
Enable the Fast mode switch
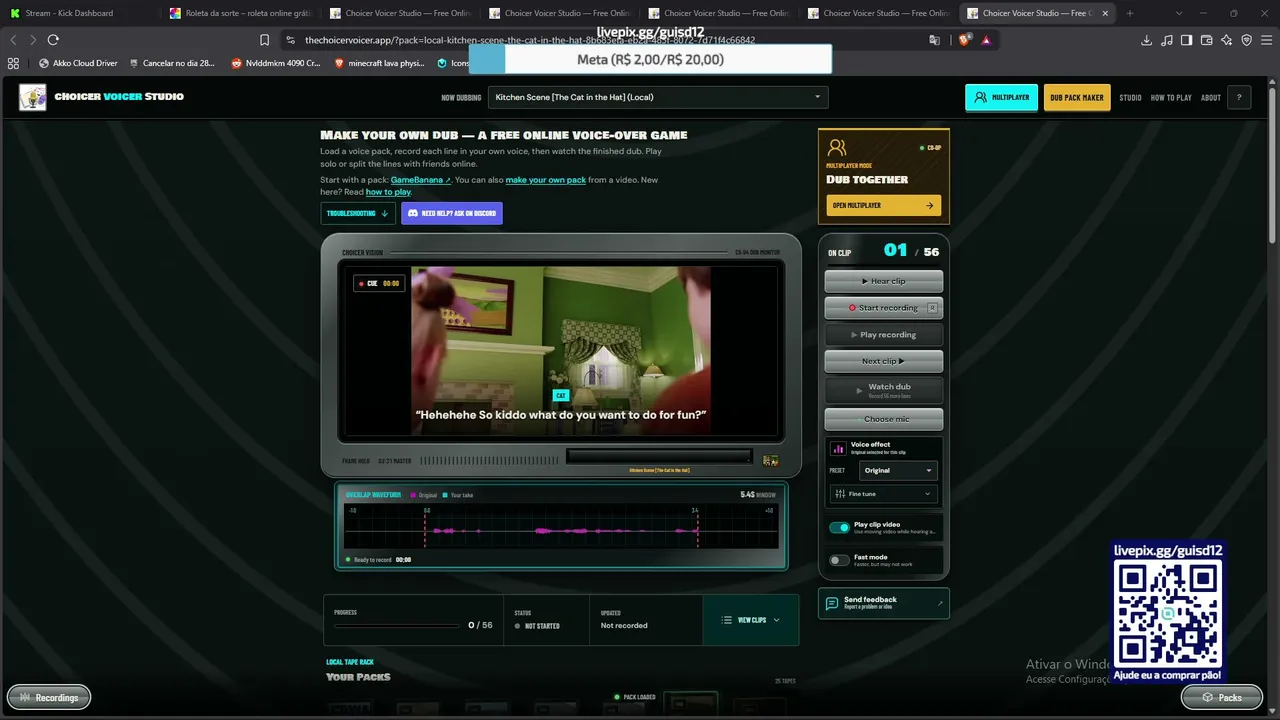pyautogui.click(x=839, y=560)
